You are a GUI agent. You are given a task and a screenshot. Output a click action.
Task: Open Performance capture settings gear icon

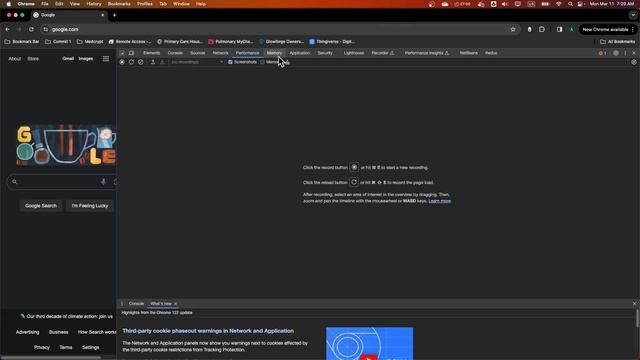tap(634, 62)
